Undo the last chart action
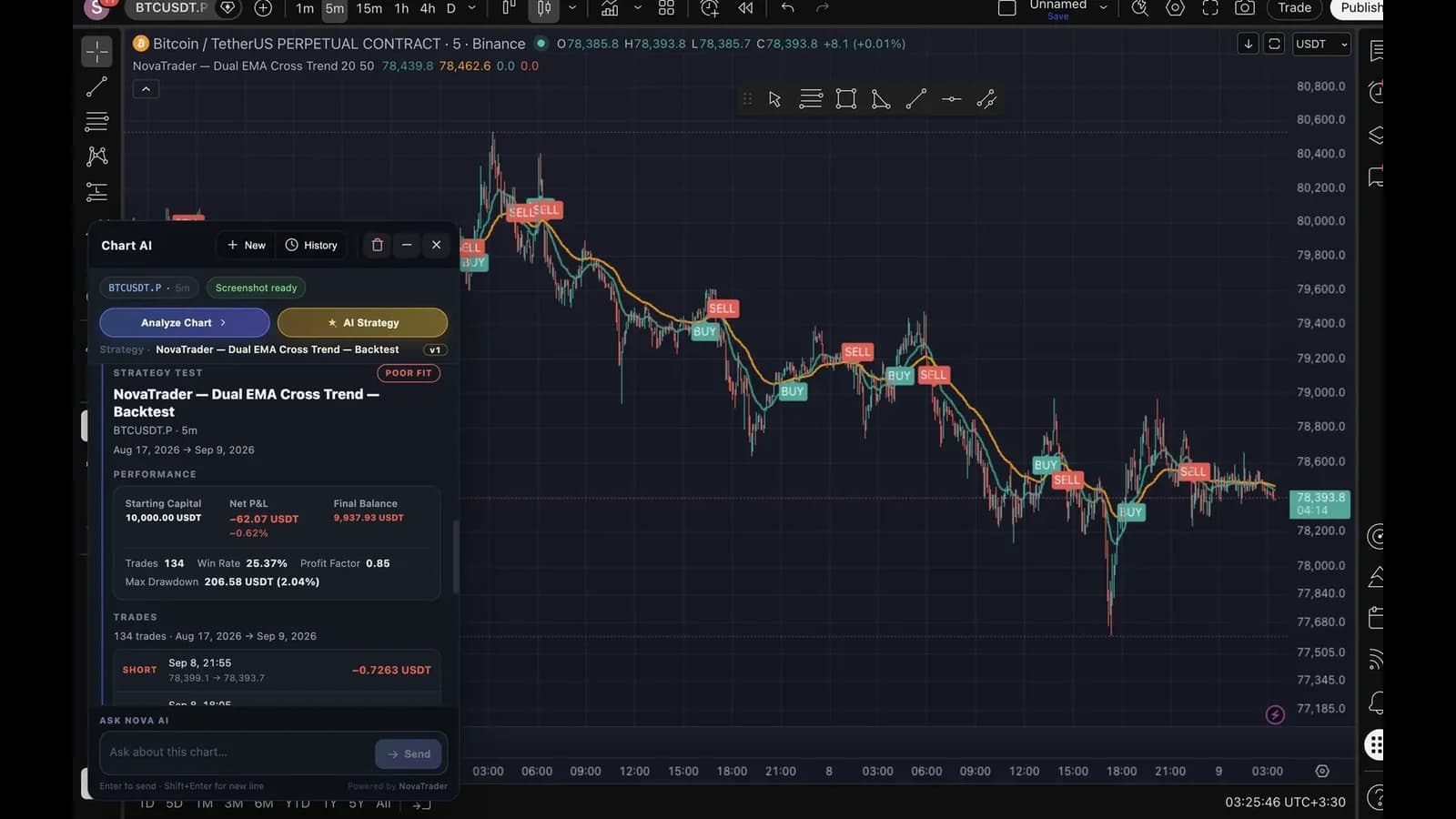Image resolution: width=1456 pixels, height=819 pixels. point(788,8)
